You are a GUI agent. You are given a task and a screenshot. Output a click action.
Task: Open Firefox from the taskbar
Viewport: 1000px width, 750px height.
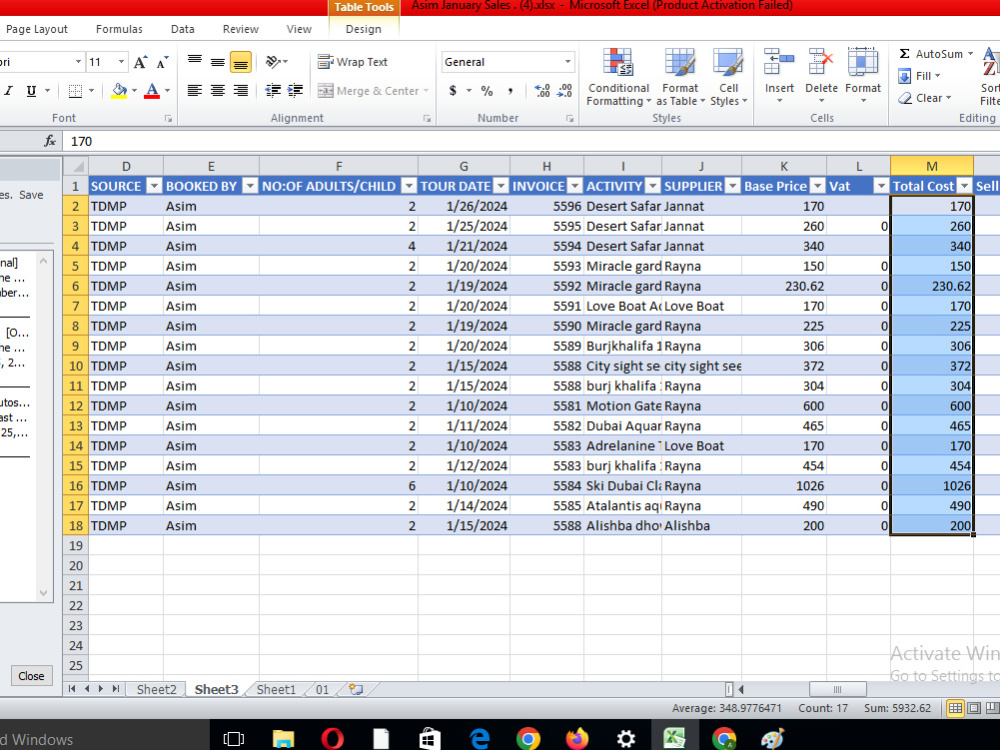point(577,739)
